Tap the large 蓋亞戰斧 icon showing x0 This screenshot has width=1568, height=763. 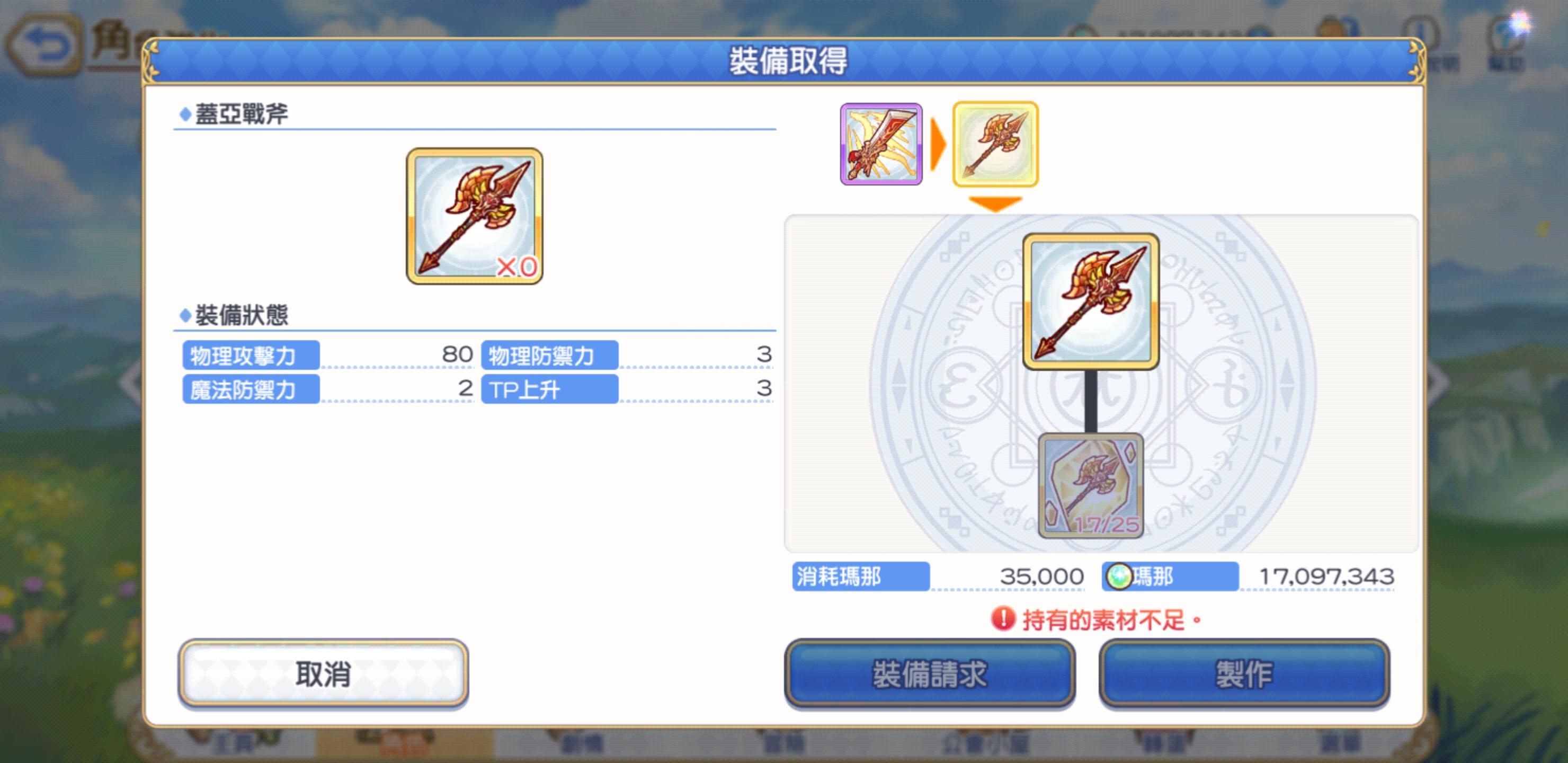[x=474, y=216]
